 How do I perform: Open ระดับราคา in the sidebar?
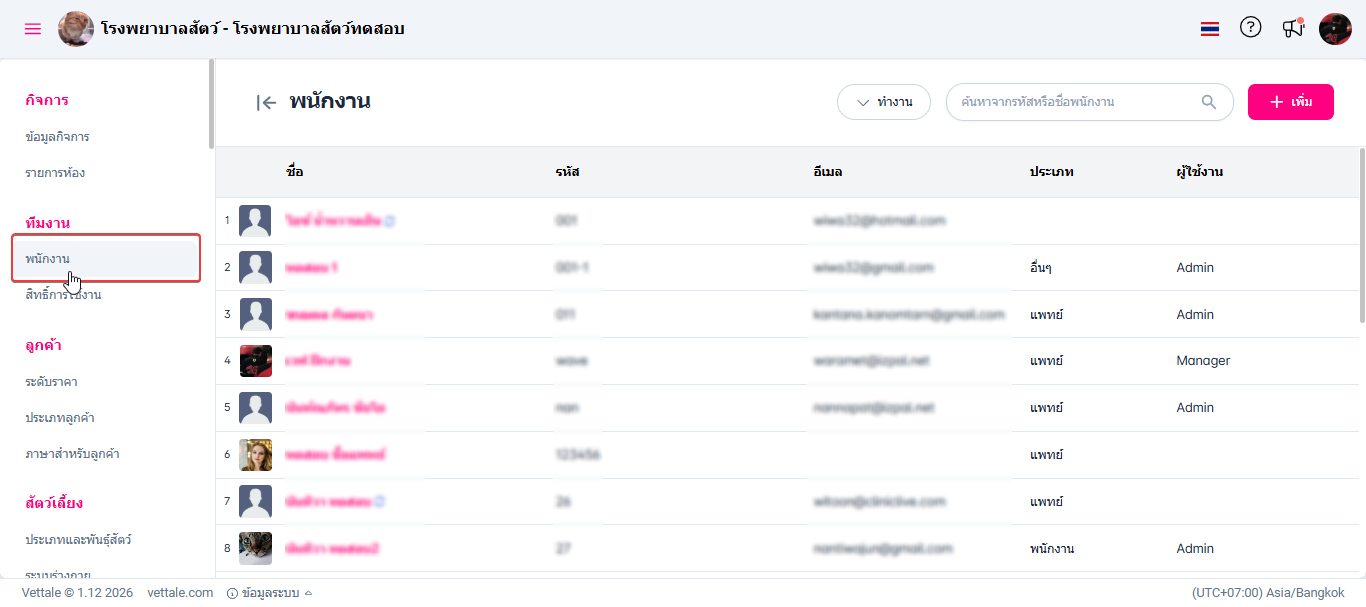coord(51,381)
